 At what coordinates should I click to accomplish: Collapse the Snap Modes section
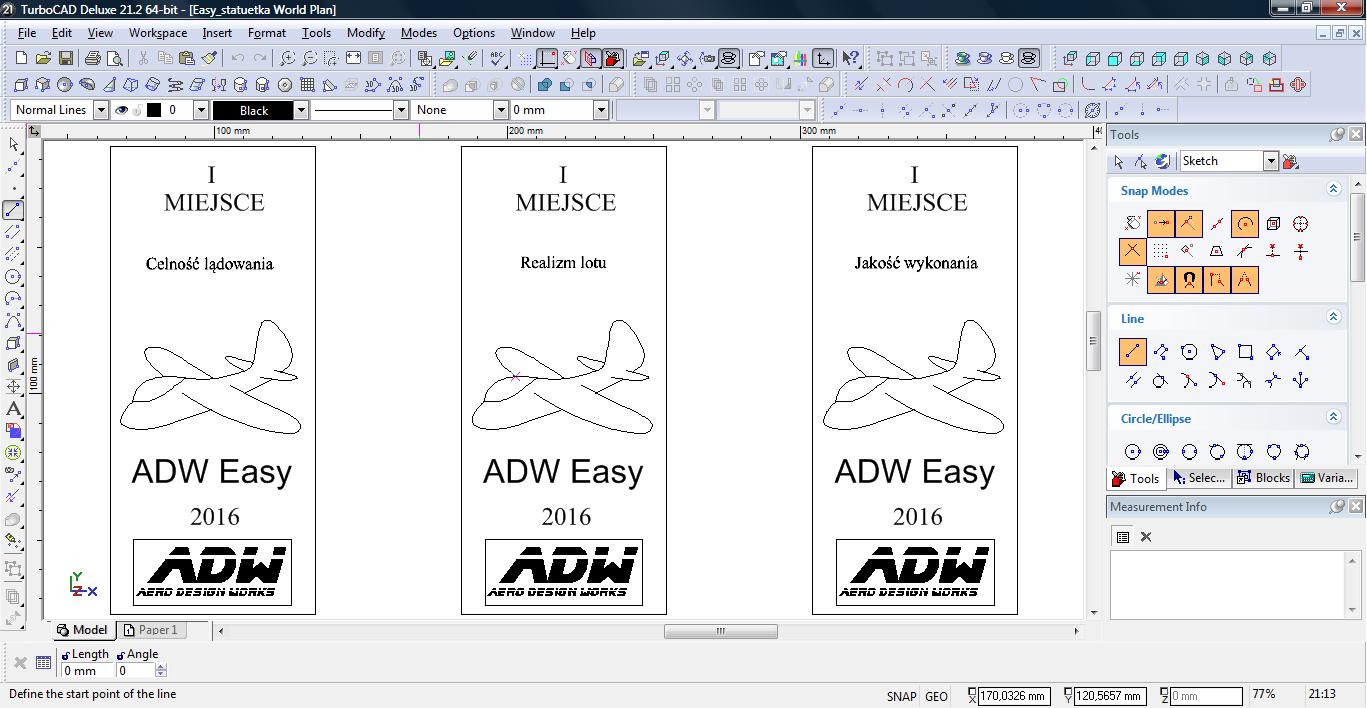[x=1333, y=189]
